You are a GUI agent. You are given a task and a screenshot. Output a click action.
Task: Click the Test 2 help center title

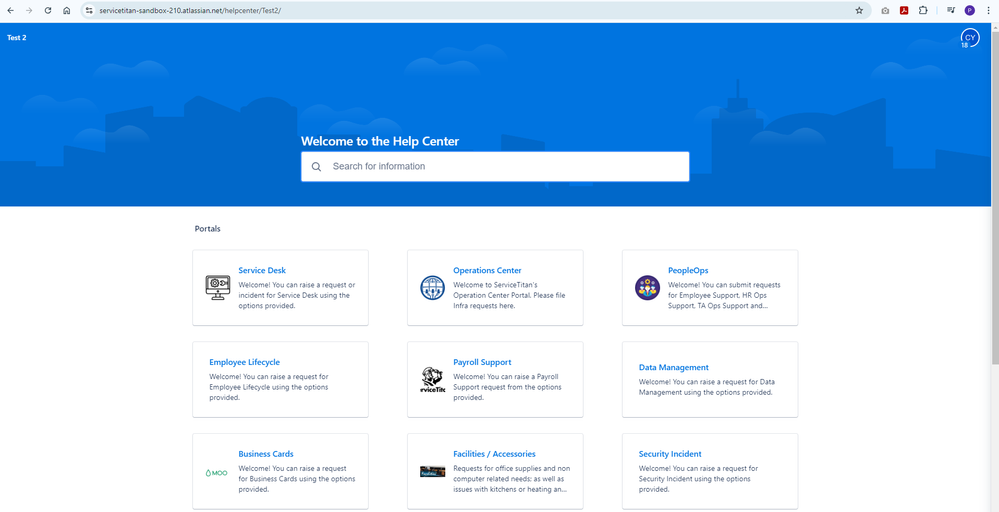17,38
